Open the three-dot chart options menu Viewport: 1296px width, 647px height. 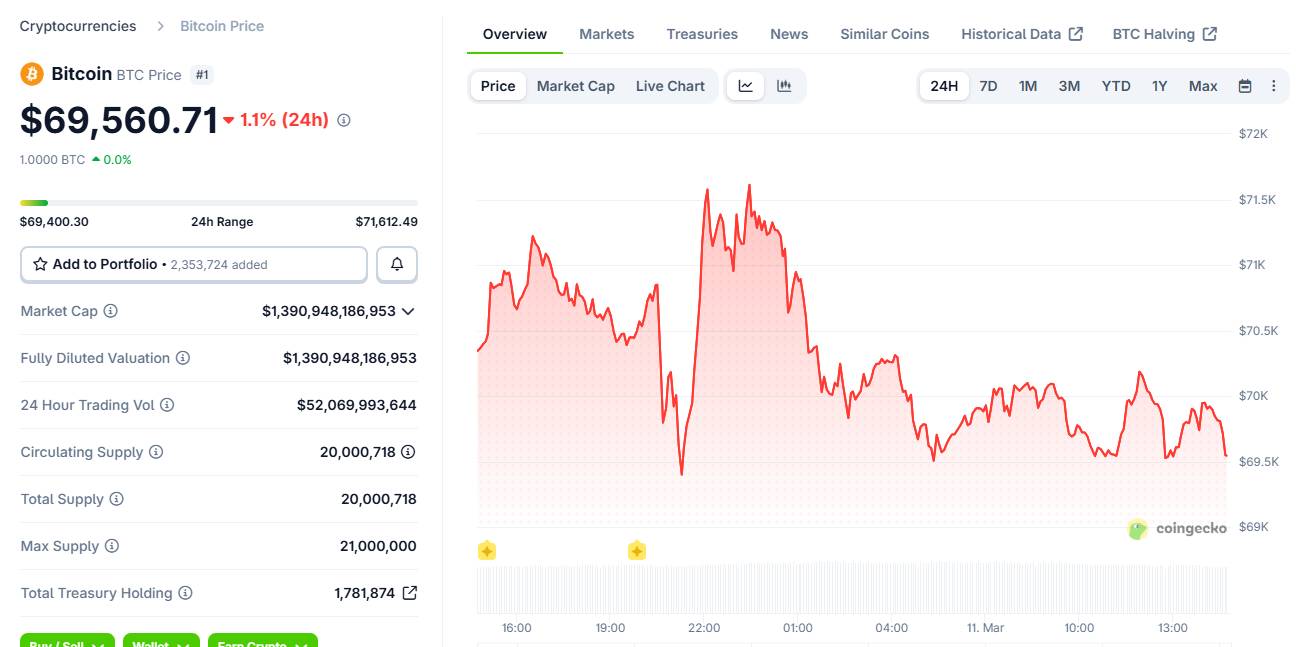pyautogui.click(x=1275, y=85)
